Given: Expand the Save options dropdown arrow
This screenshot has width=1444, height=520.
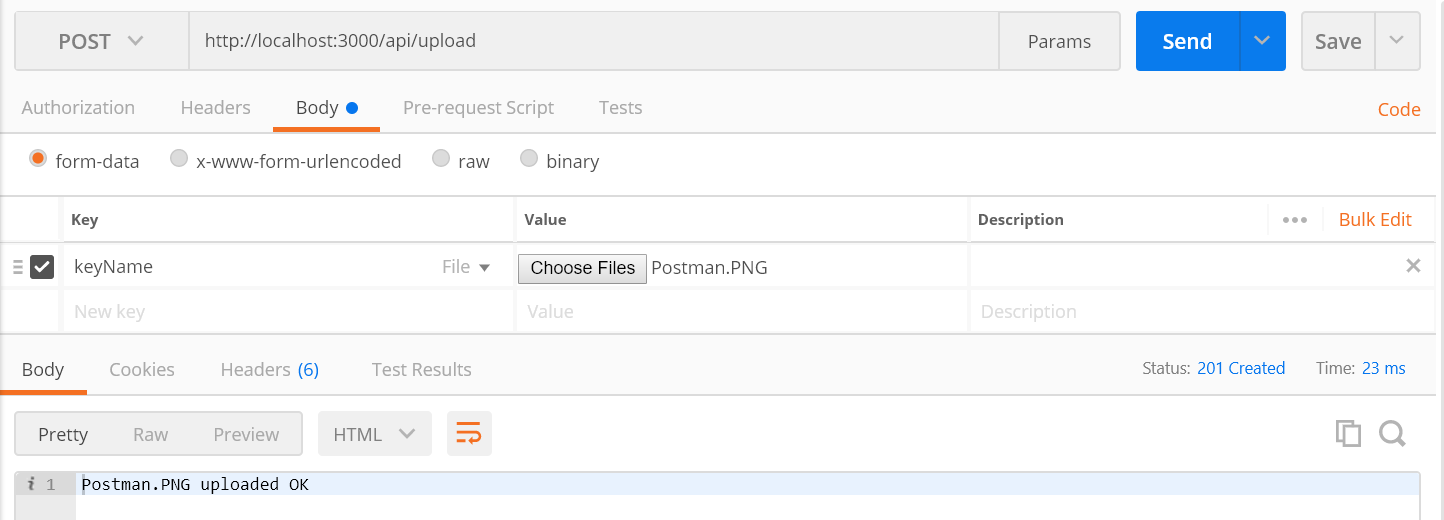Looking at the screenshot, I should pyautogui.click(x=1396, y=41).
